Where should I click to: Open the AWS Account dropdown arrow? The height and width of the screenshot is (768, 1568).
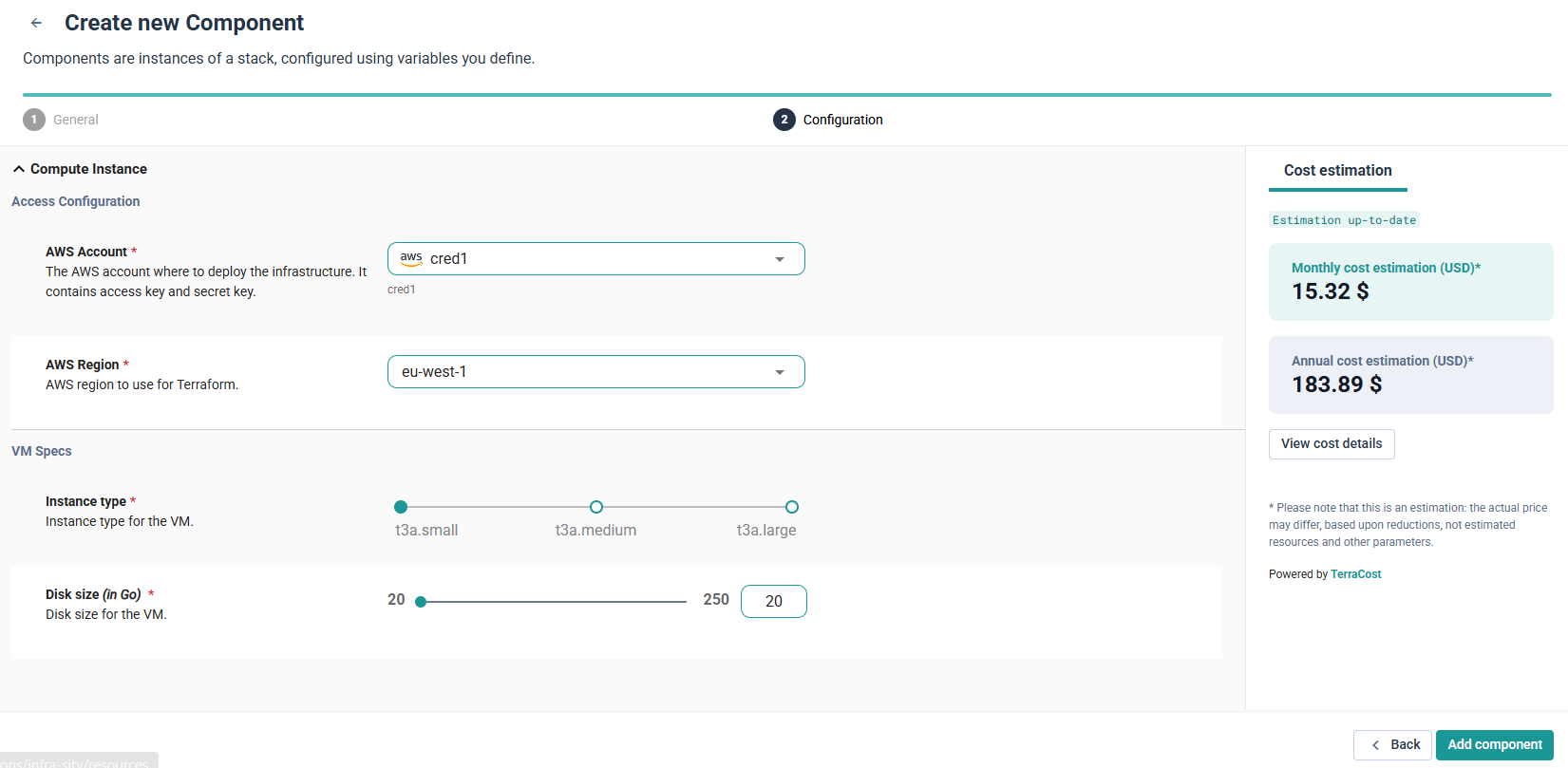pyautogui.click(x=780, y=259)
